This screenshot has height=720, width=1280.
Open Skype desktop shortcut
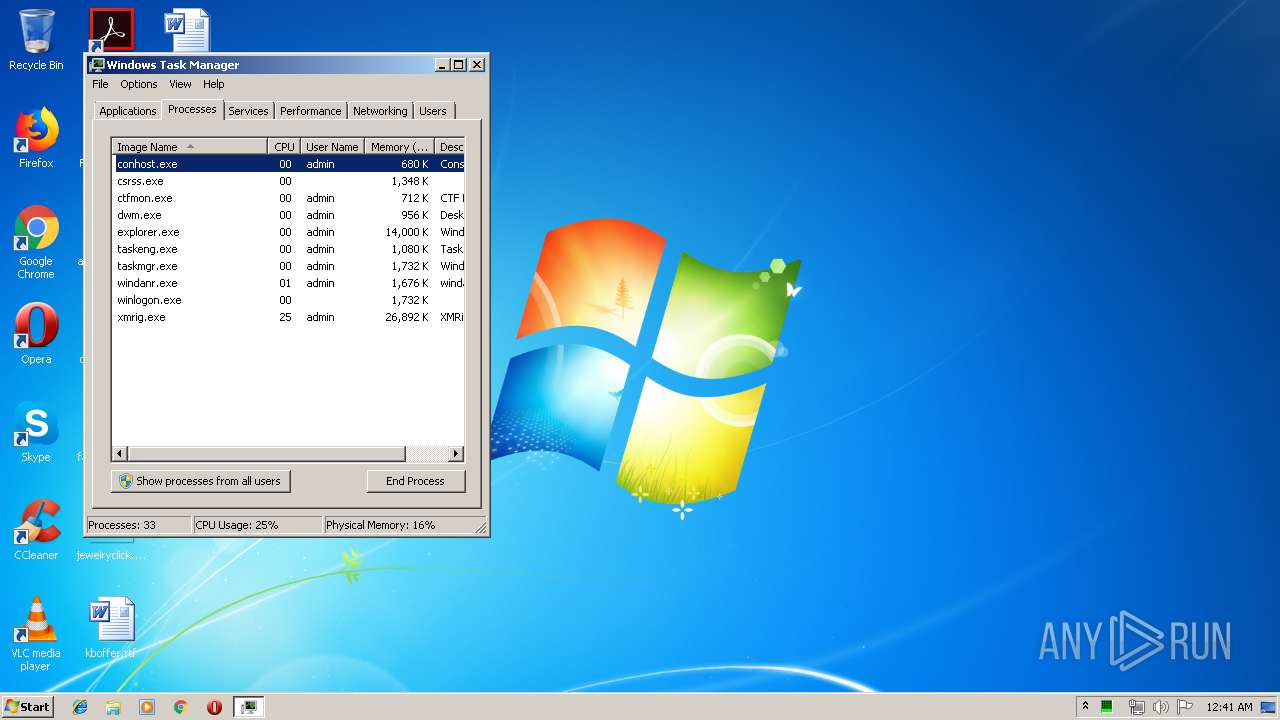[x=36, y=432]
